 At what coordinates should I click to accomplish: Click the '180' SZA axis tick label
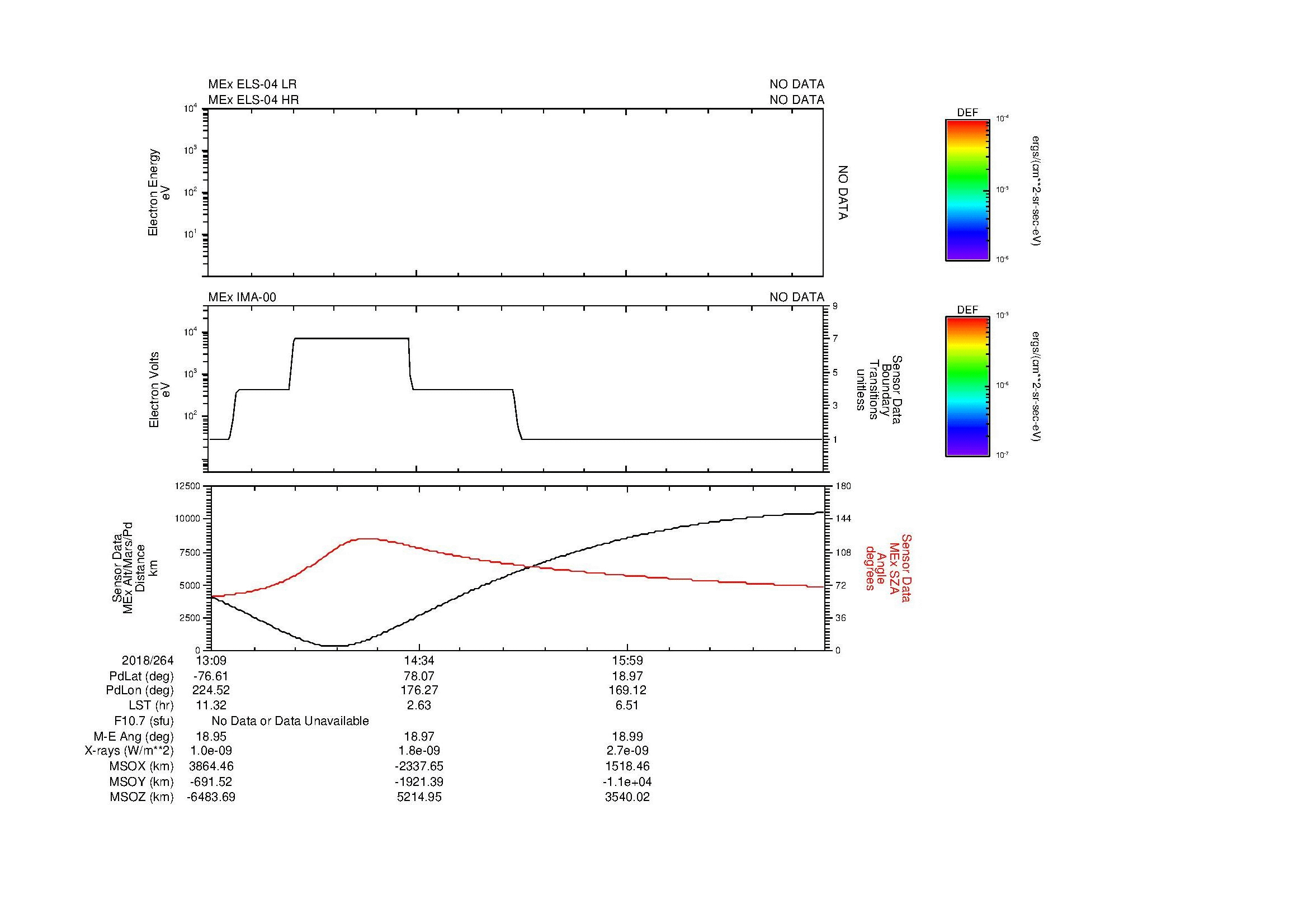(x=843, y=486)
